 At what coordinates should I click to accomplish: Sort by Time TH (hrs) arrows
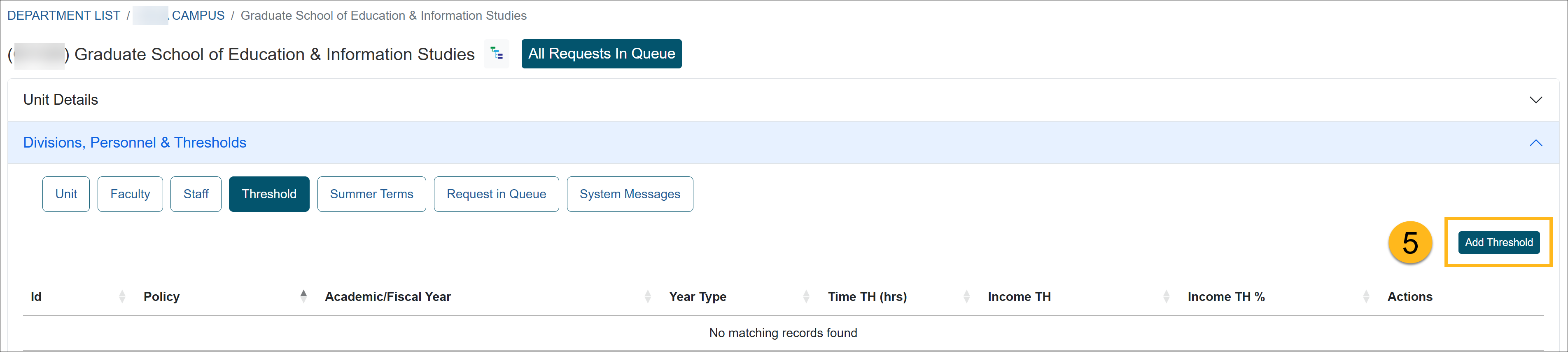[x=966, y=297]
